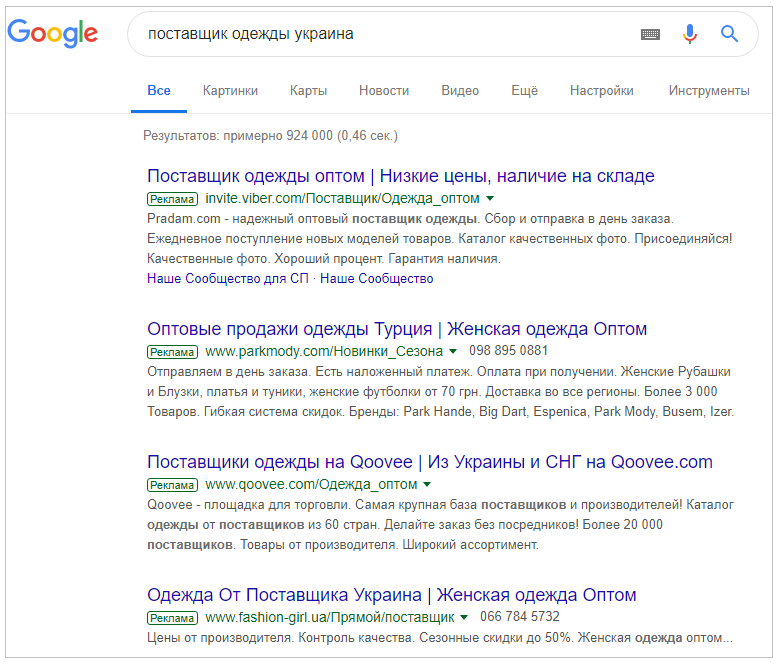Open sitelink 'Наше Сообщество для СП'

[x=228, y=278]
